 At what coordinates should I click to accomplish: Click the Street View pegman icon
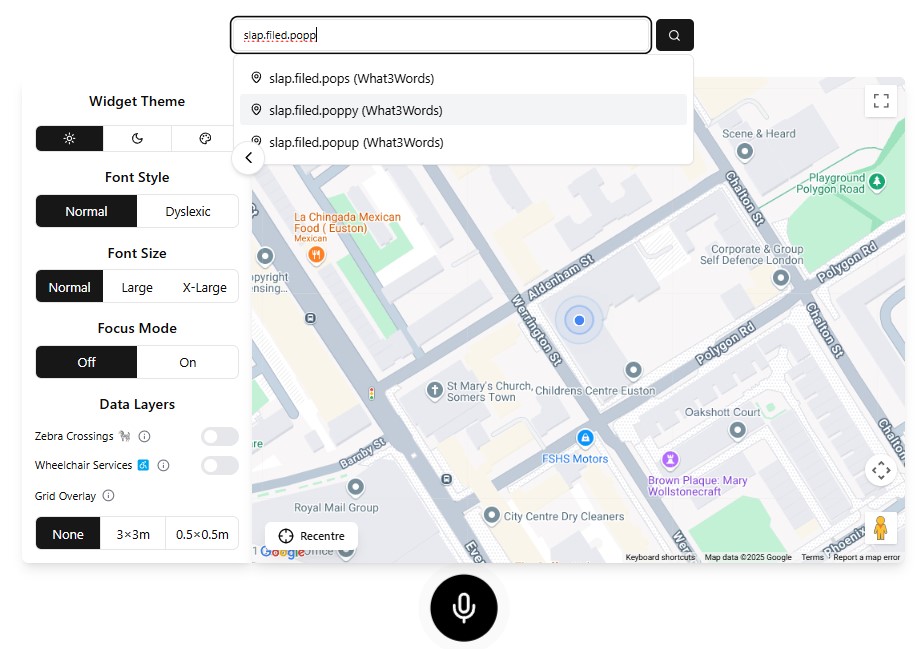[x=880, y=527]
